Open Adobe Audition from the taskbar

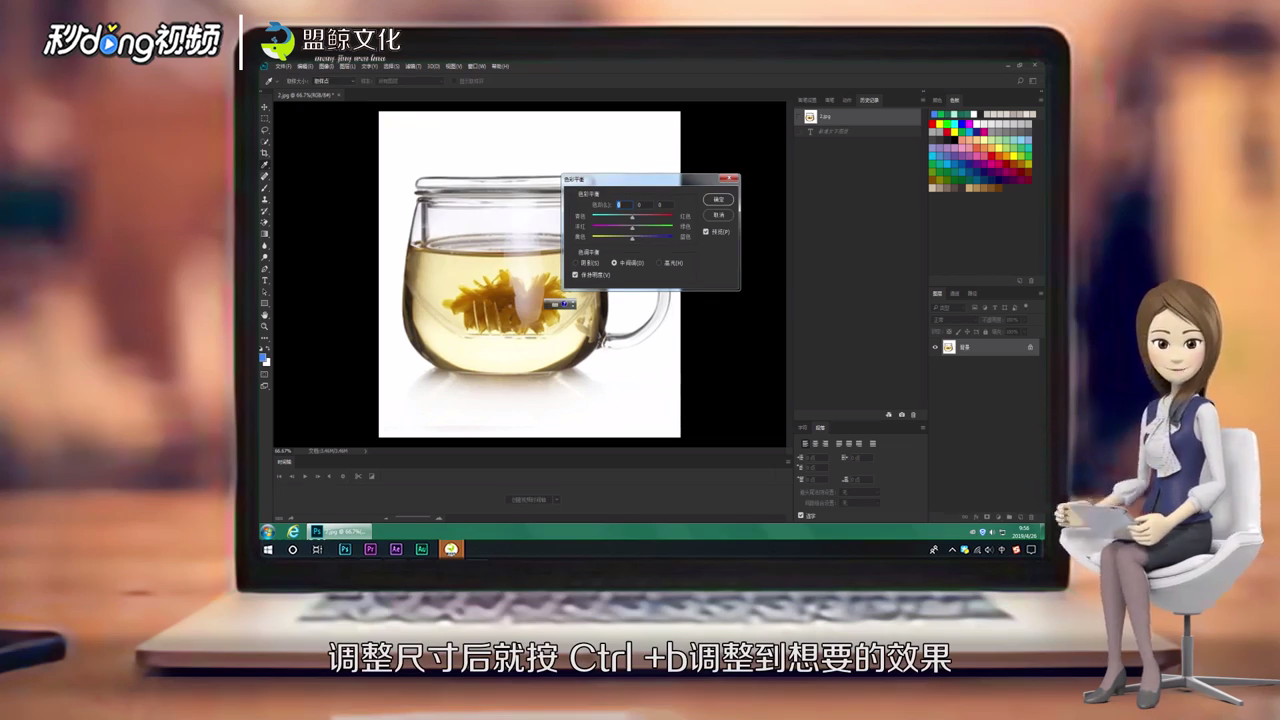point(422,549)
